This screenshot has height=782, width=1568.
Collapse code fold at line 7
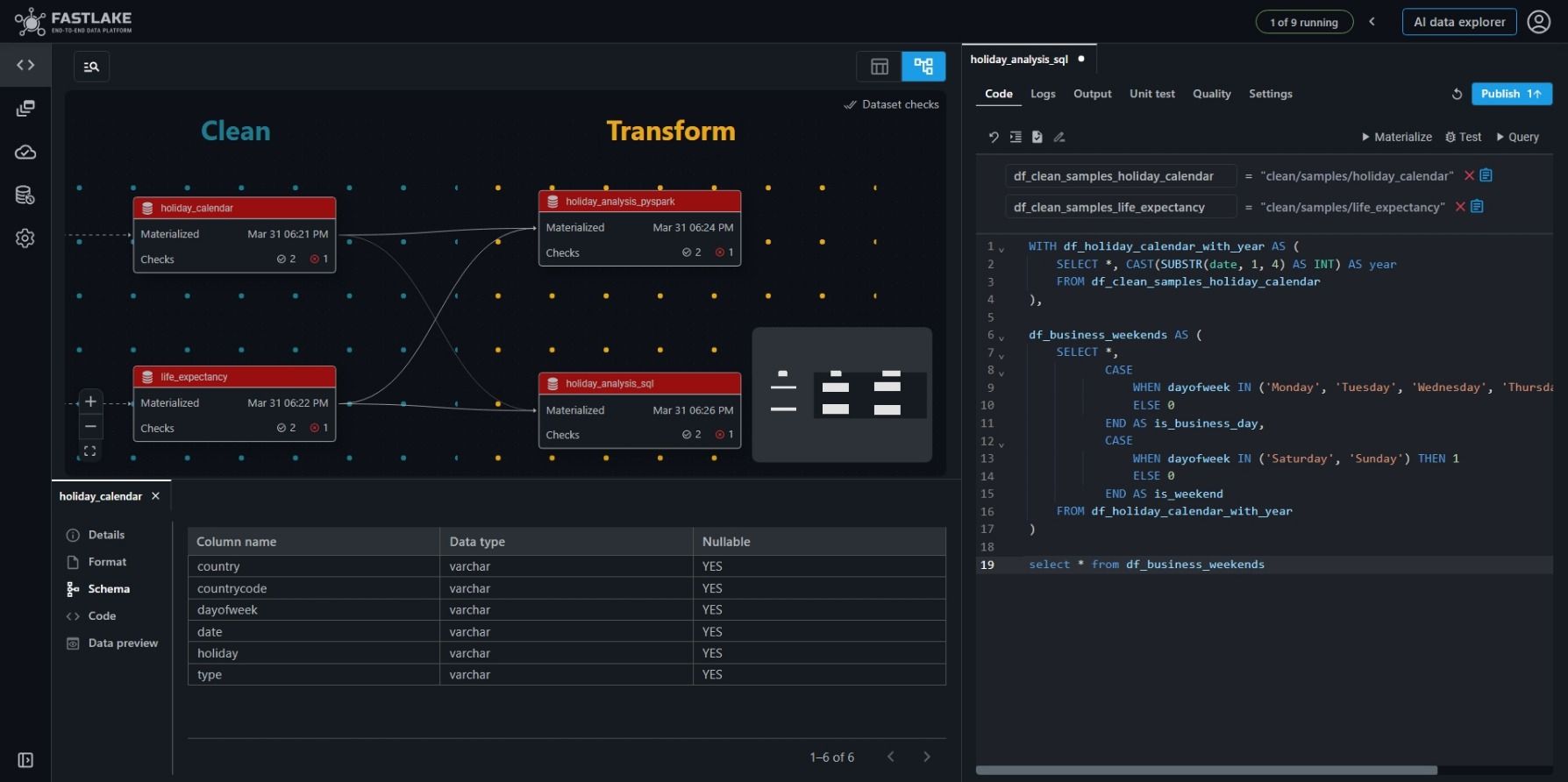click(x=1001, y=355)
